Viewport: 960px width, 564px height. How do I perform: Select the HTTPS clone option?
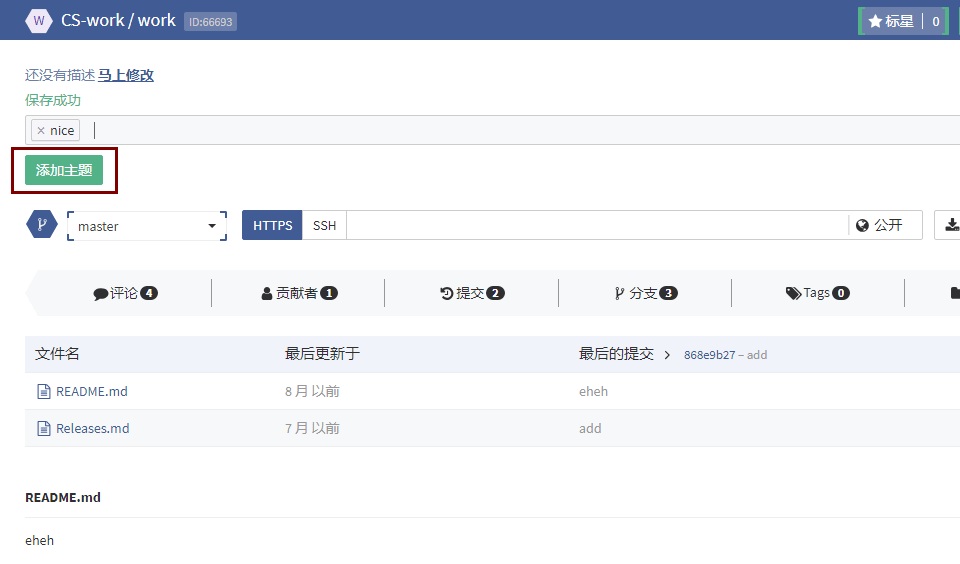point(272,226)
